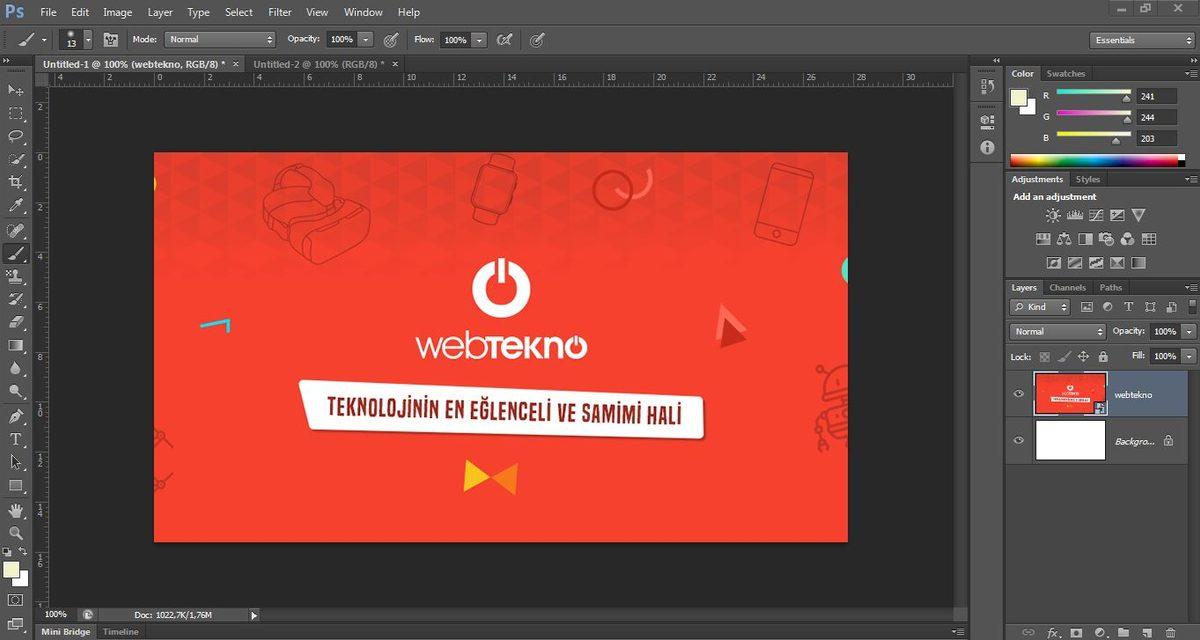The width and height of the screenshot is (1200, 640).
Task: Select the Hand tool
Action: click(16, 511)
